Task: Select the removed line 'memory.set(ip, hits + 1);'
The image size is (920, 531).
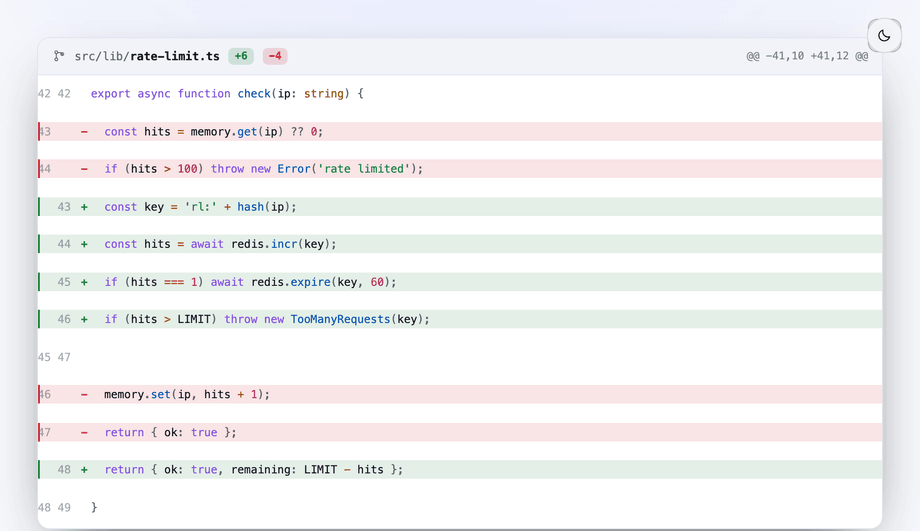Action: coord(460,394)
